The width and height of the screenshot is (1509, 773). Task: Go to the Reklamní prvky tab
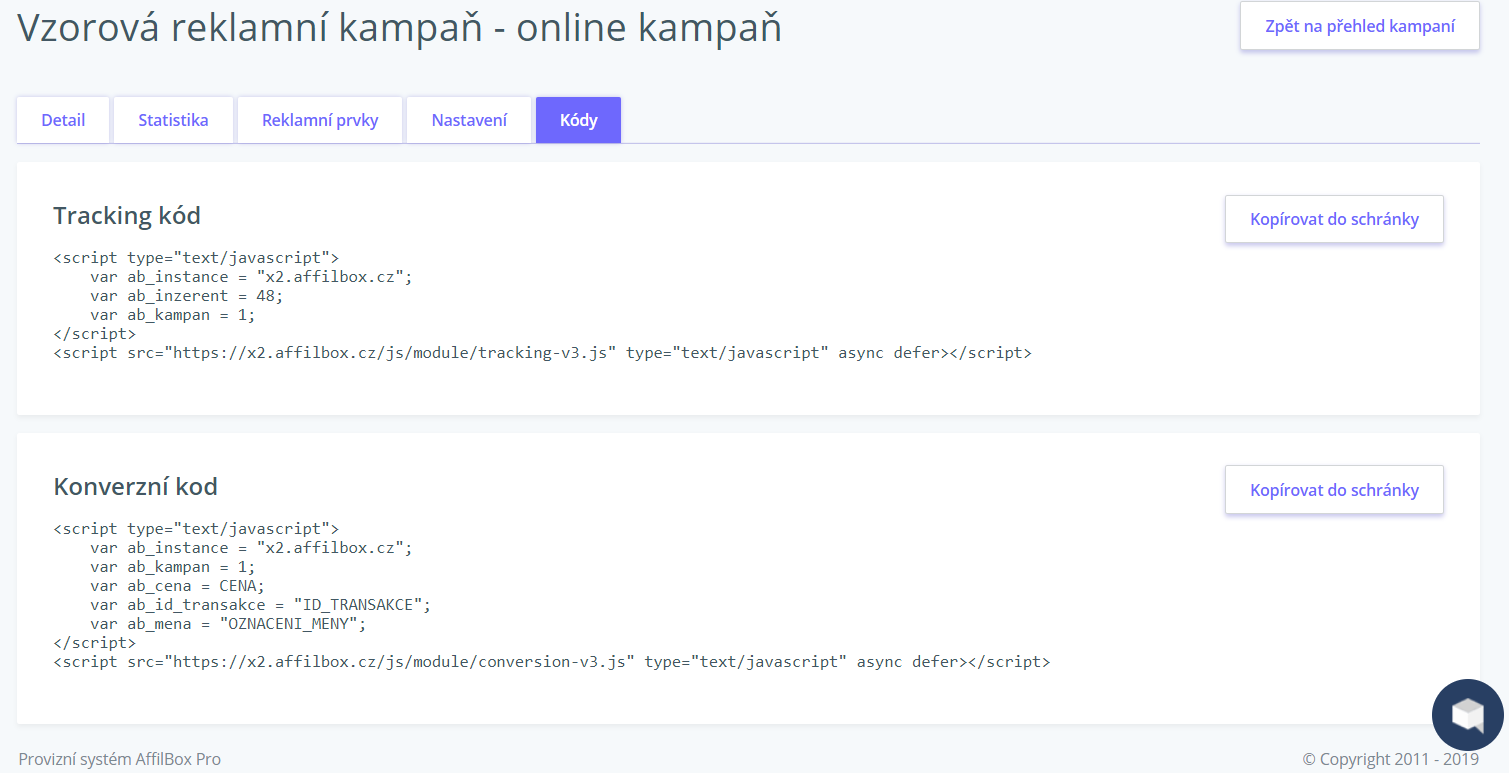coord(320,120)
